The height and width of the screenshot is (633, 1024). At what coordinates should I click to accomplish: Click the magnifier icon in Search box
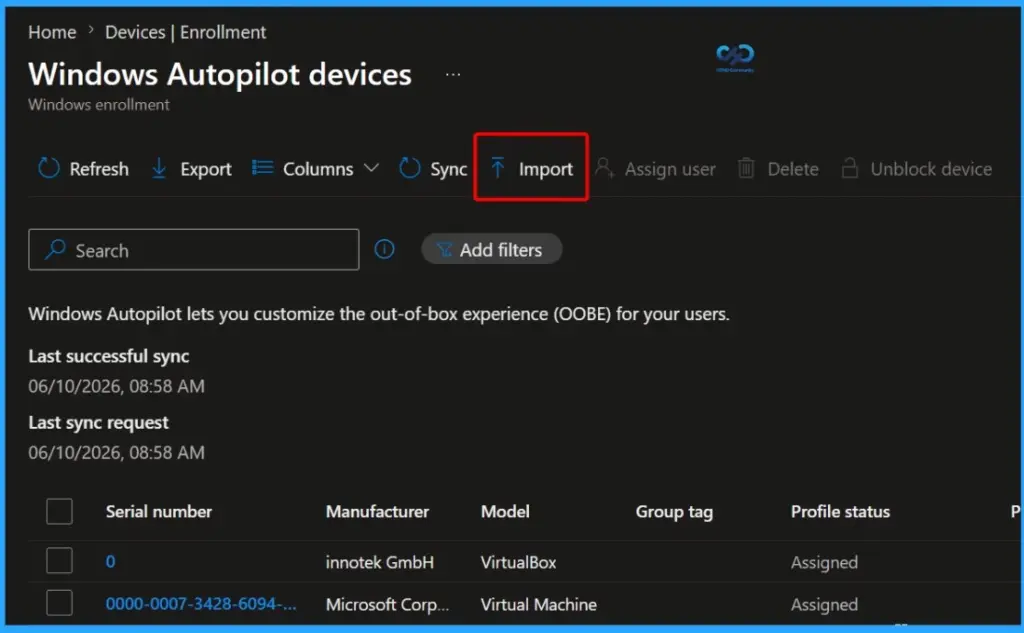click(x=56, y=249)
